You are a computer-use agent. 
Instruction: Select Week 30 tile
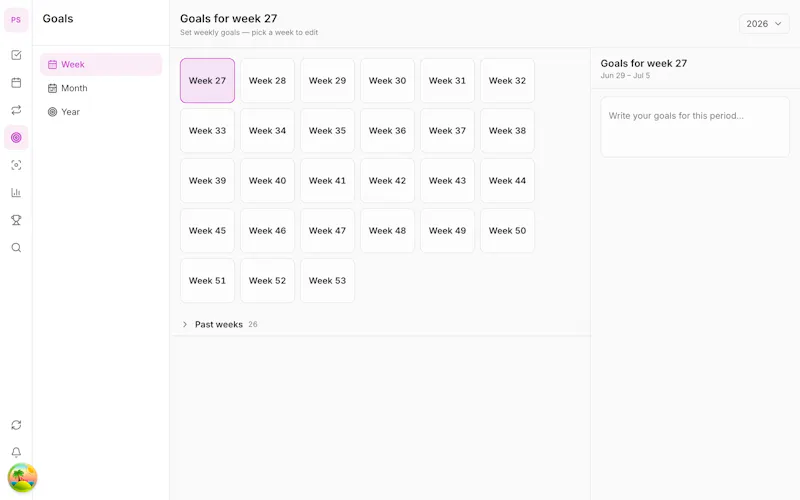click(387, 81)
